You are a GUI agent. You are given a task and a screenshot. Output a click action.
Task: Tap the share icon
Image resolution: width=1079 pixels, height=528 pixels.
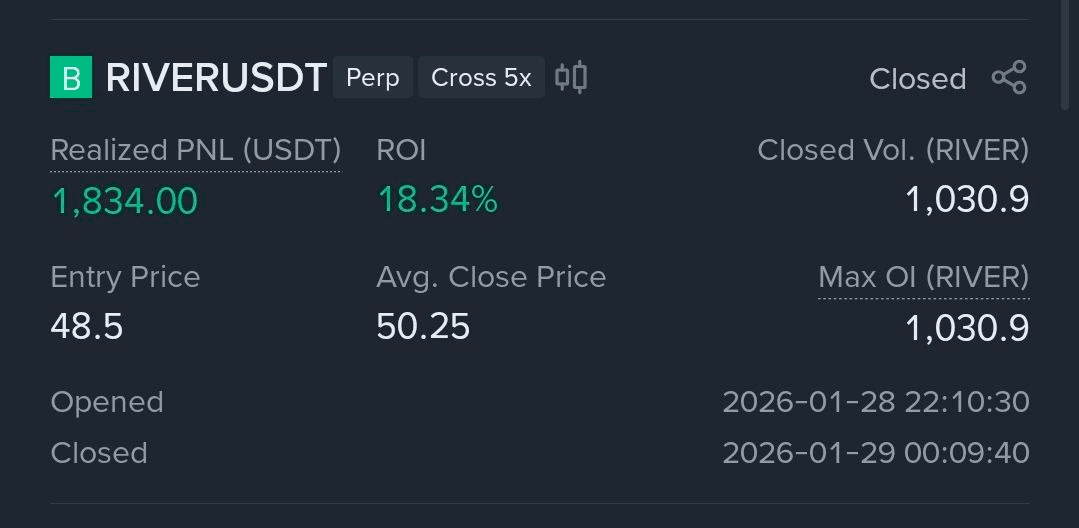coord(1009,78)
